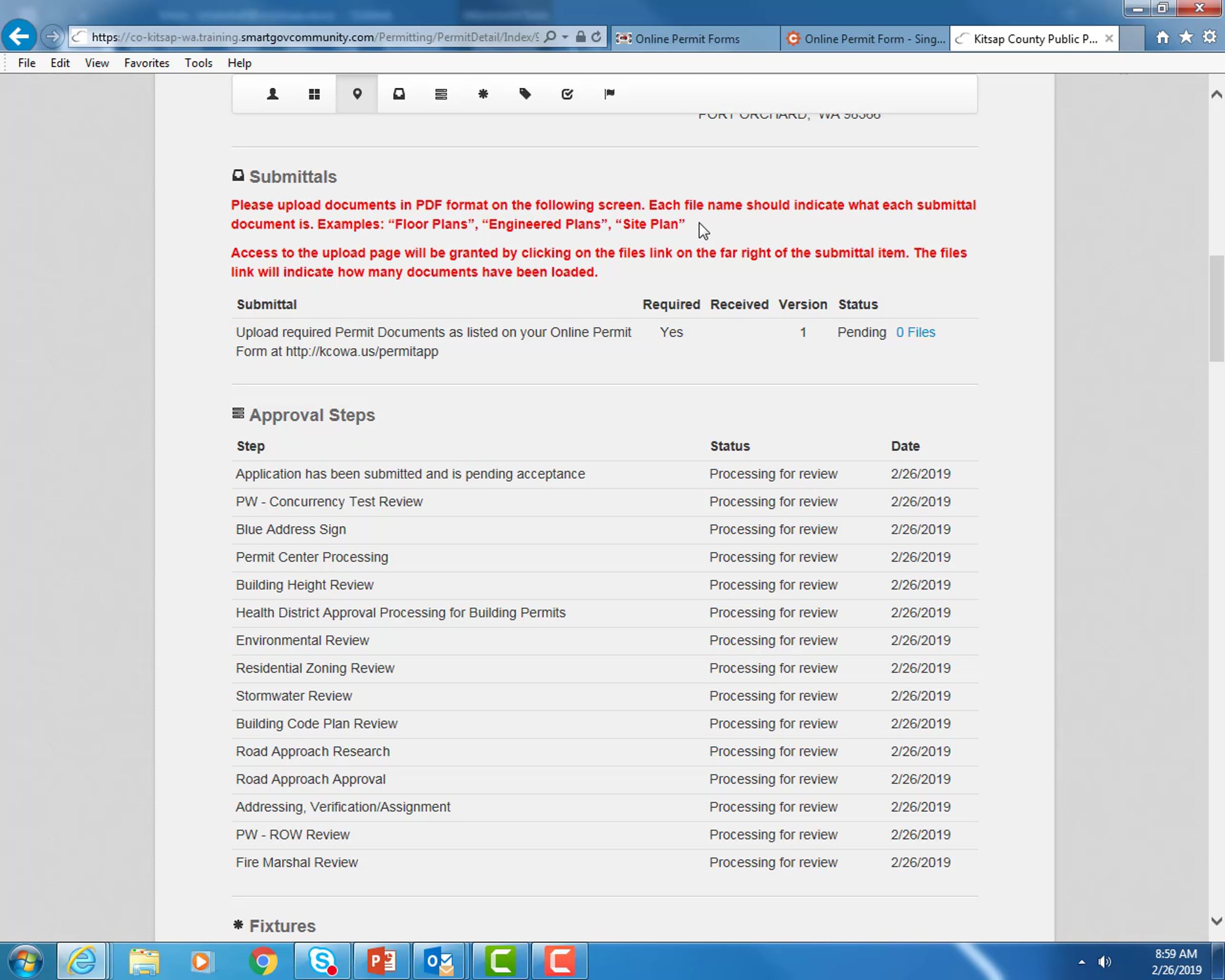The height and width of the screenshot is (980, 1225).
Task: Click the map pin location icon
Action: [357, 94]
